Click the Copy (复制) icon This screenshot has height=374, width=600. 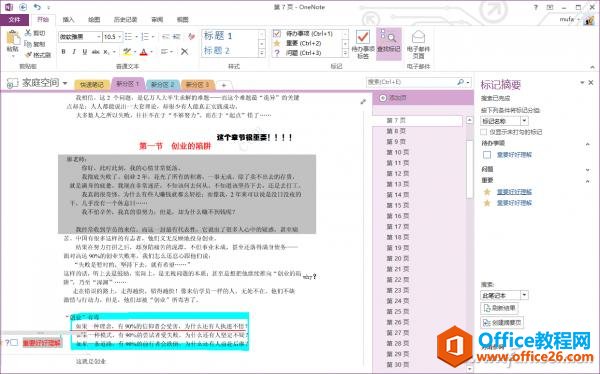(x=28, y=44)
